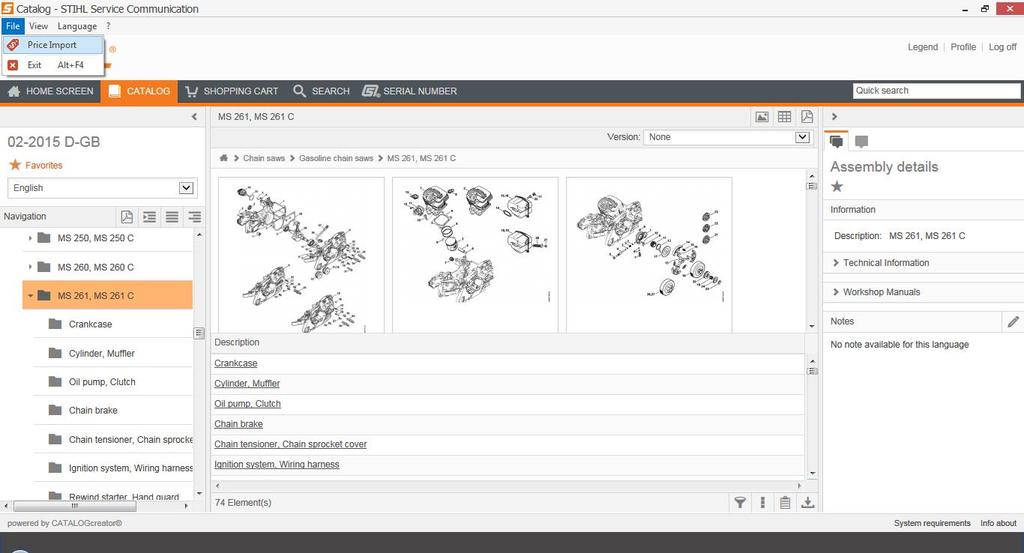Export current page to PDF
This screenshot has width=1024, height=553.
(807, 117)
